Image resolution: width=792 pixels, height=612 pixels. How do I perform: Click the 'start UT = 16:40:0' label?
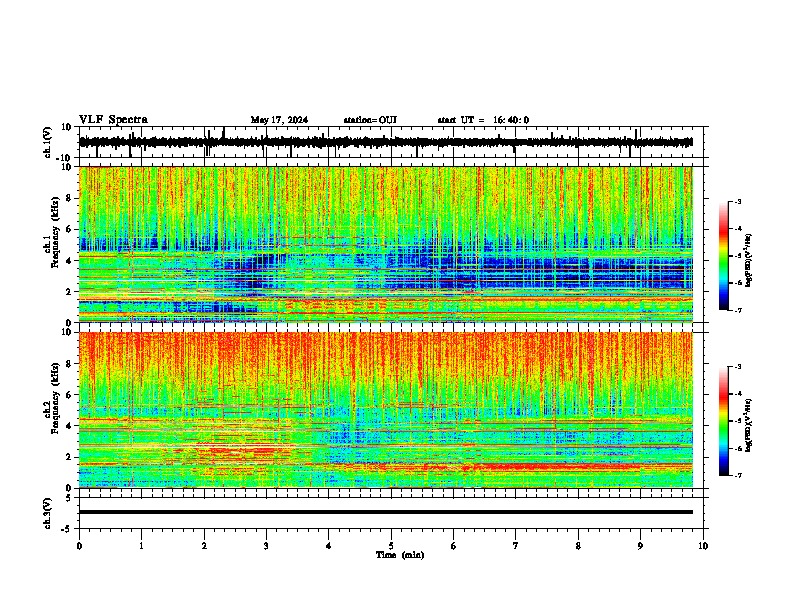pos(483,120)
